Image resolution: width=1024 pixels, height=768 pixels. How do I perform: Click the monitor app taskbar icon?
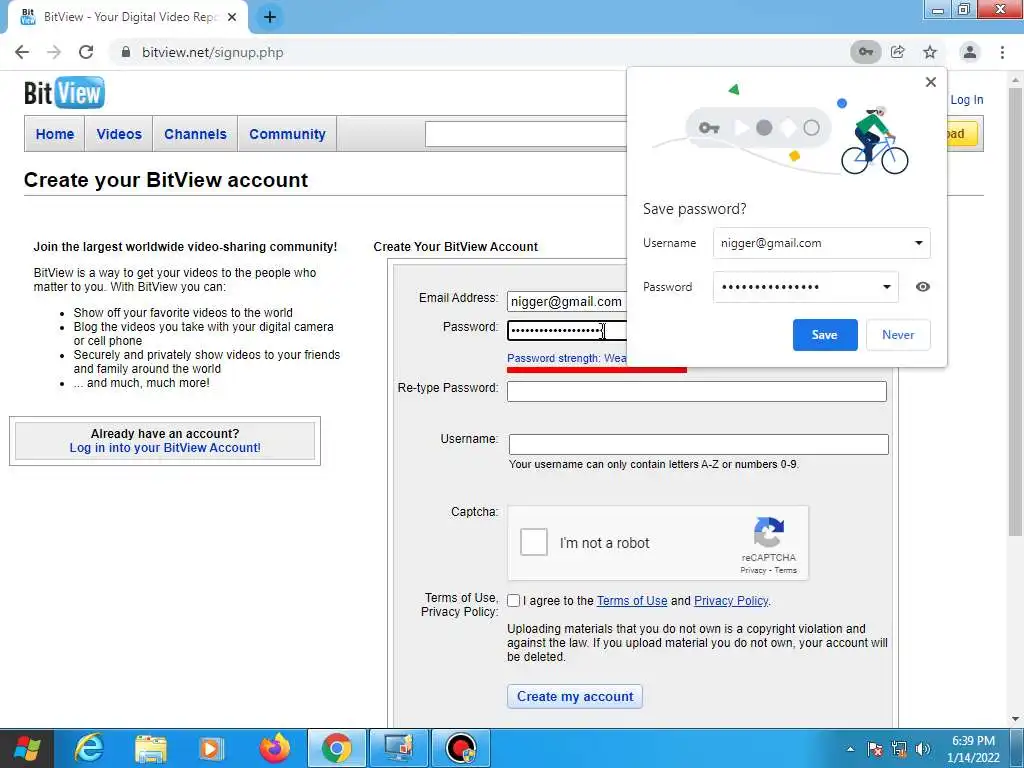coord(399,748)
